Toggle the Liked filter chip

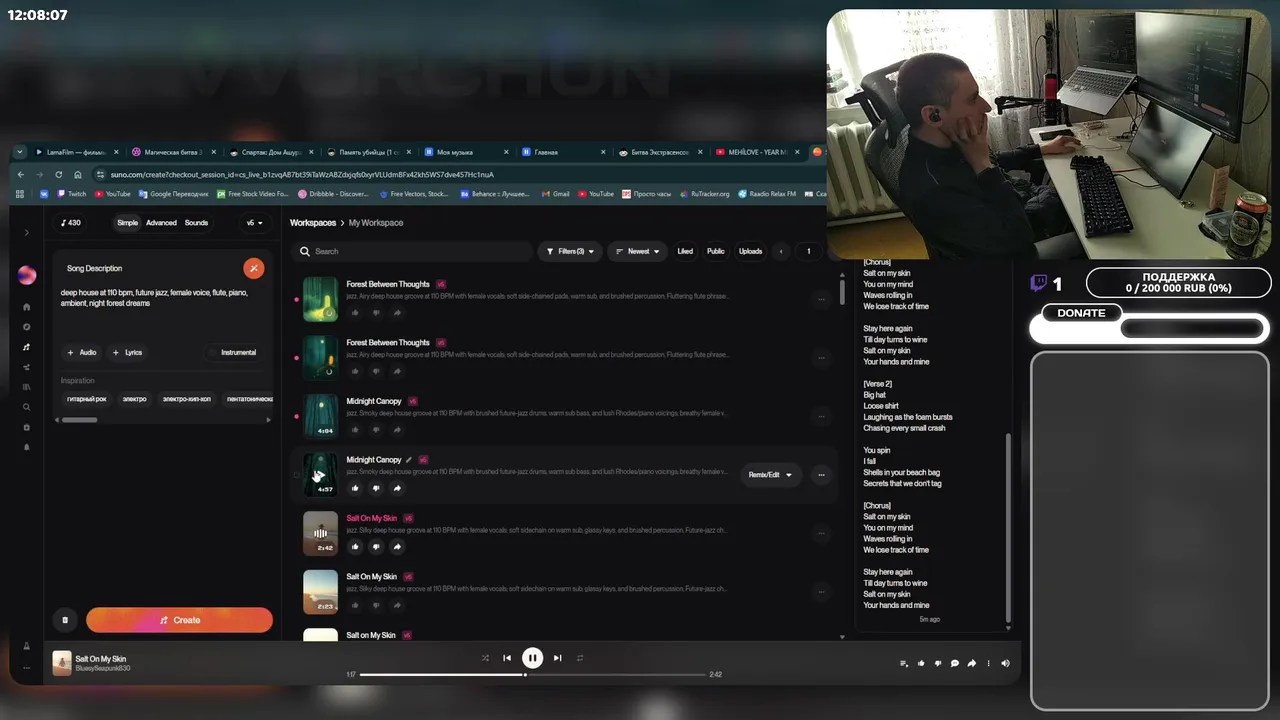pos(685,251)
